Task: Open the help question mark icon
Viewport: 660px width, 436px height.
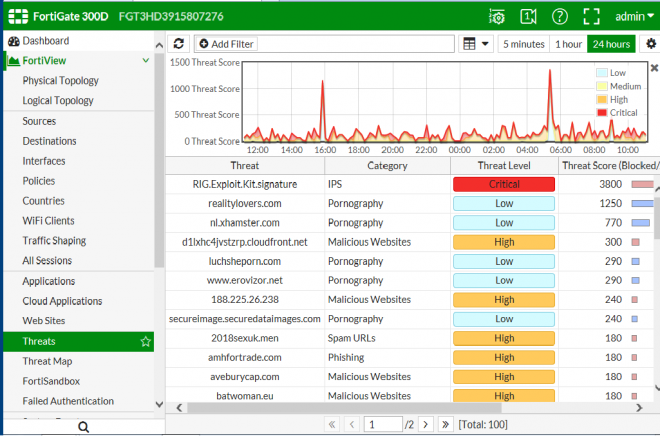Action: click(x=559, y=16)
